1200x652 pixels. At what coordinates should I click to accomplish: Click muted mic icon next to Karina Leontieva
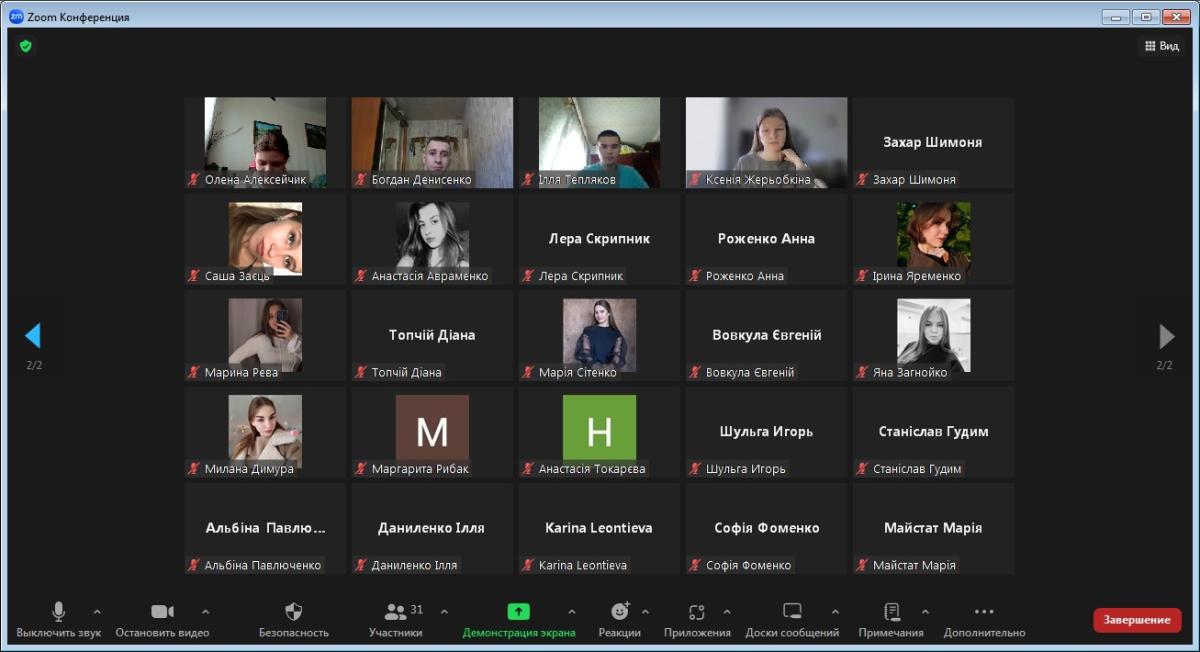pos(528,565)
